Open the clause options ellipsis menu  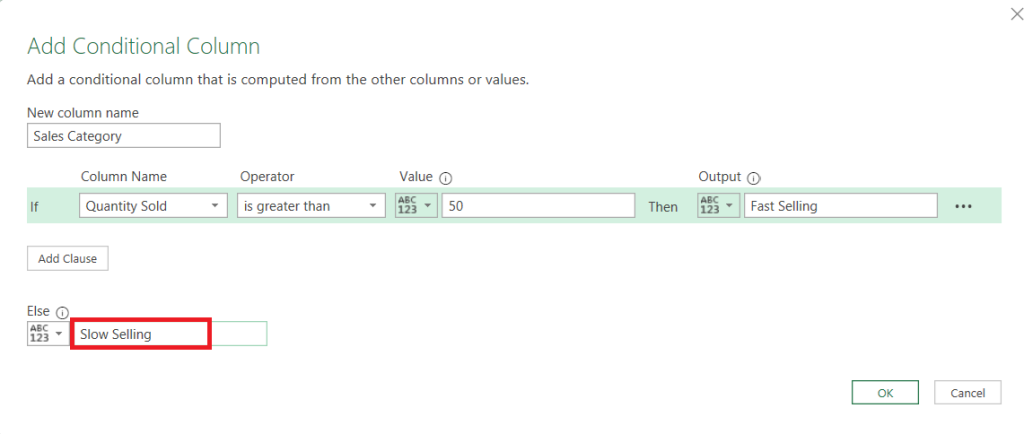click(x=963, y=206)
